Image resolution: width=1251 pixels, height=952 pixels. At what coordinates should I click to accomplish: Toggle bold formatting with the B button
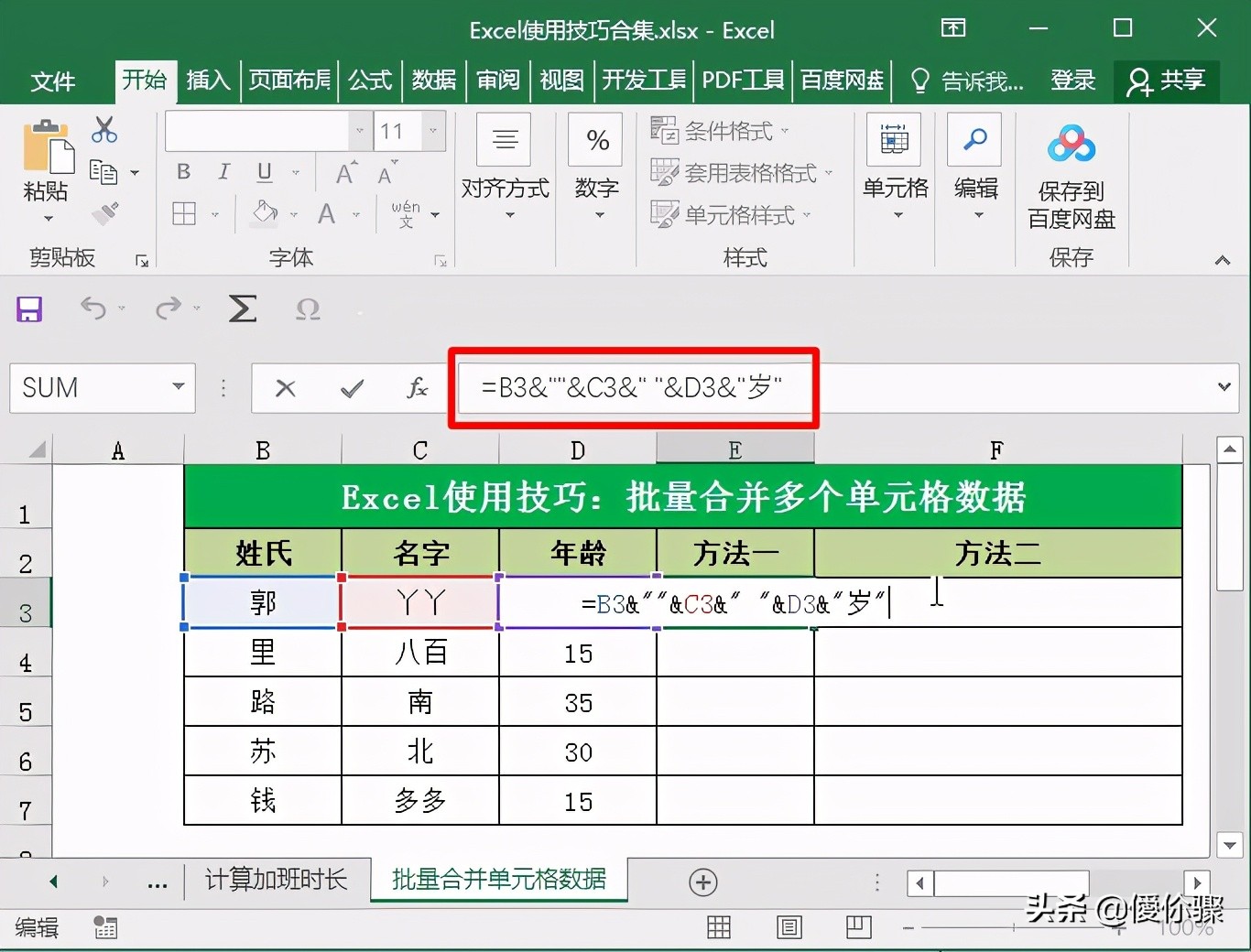(x=182, y=171)
